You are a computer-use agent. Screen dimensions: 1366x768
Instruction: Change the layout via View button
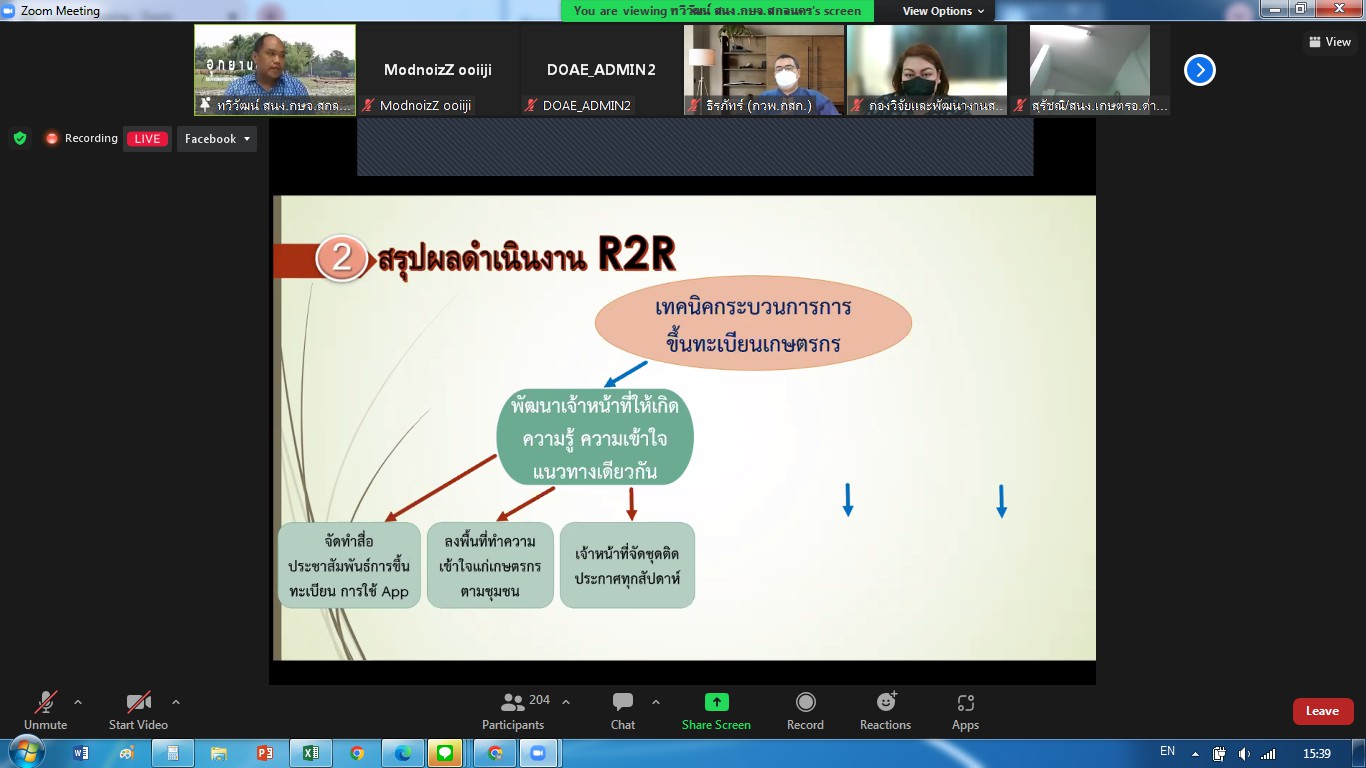click(1329, 42)
